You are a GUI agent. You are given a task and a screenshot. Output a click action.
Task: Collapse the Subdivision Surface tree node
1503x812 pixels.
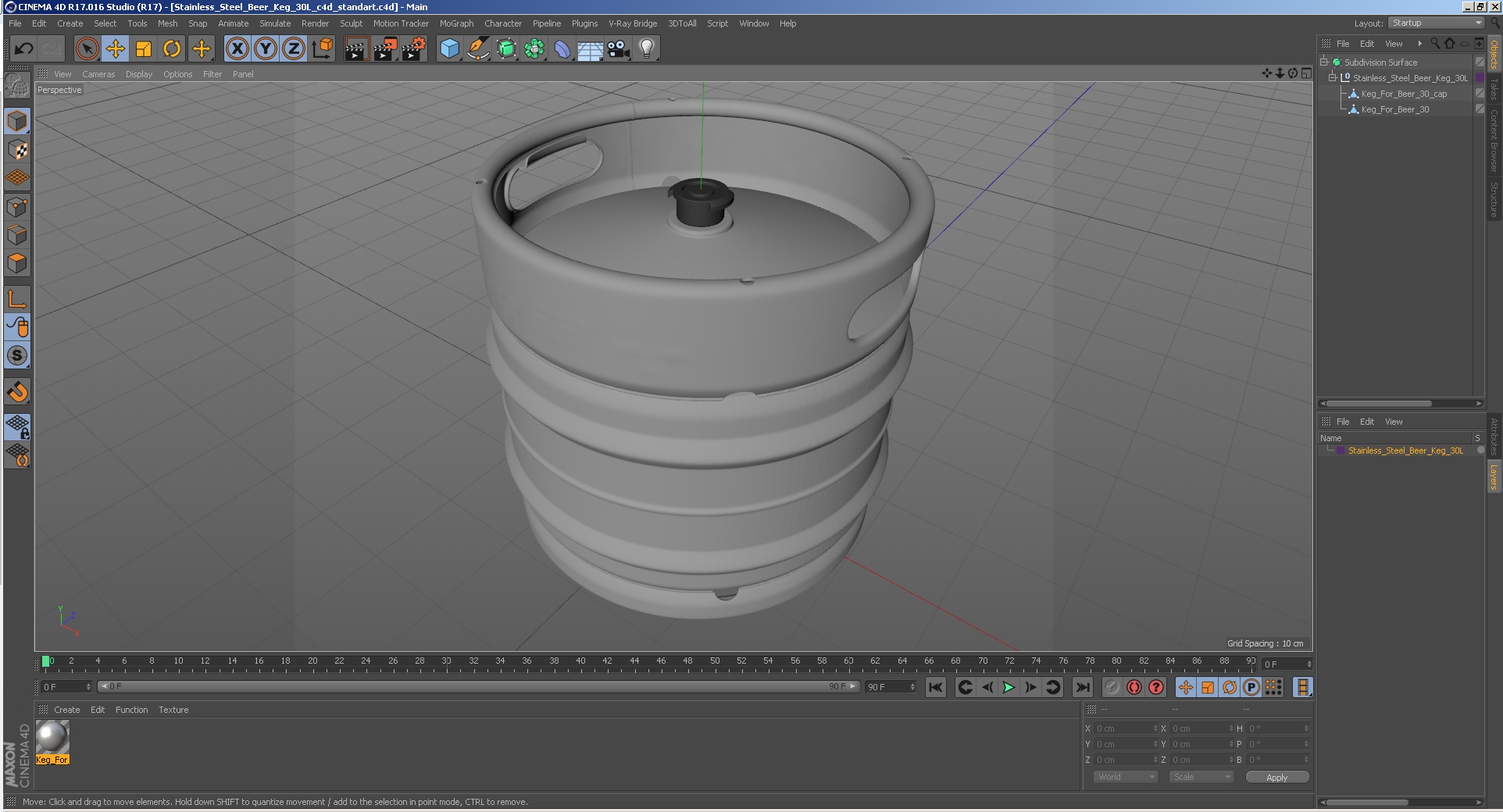[1324, 62]
